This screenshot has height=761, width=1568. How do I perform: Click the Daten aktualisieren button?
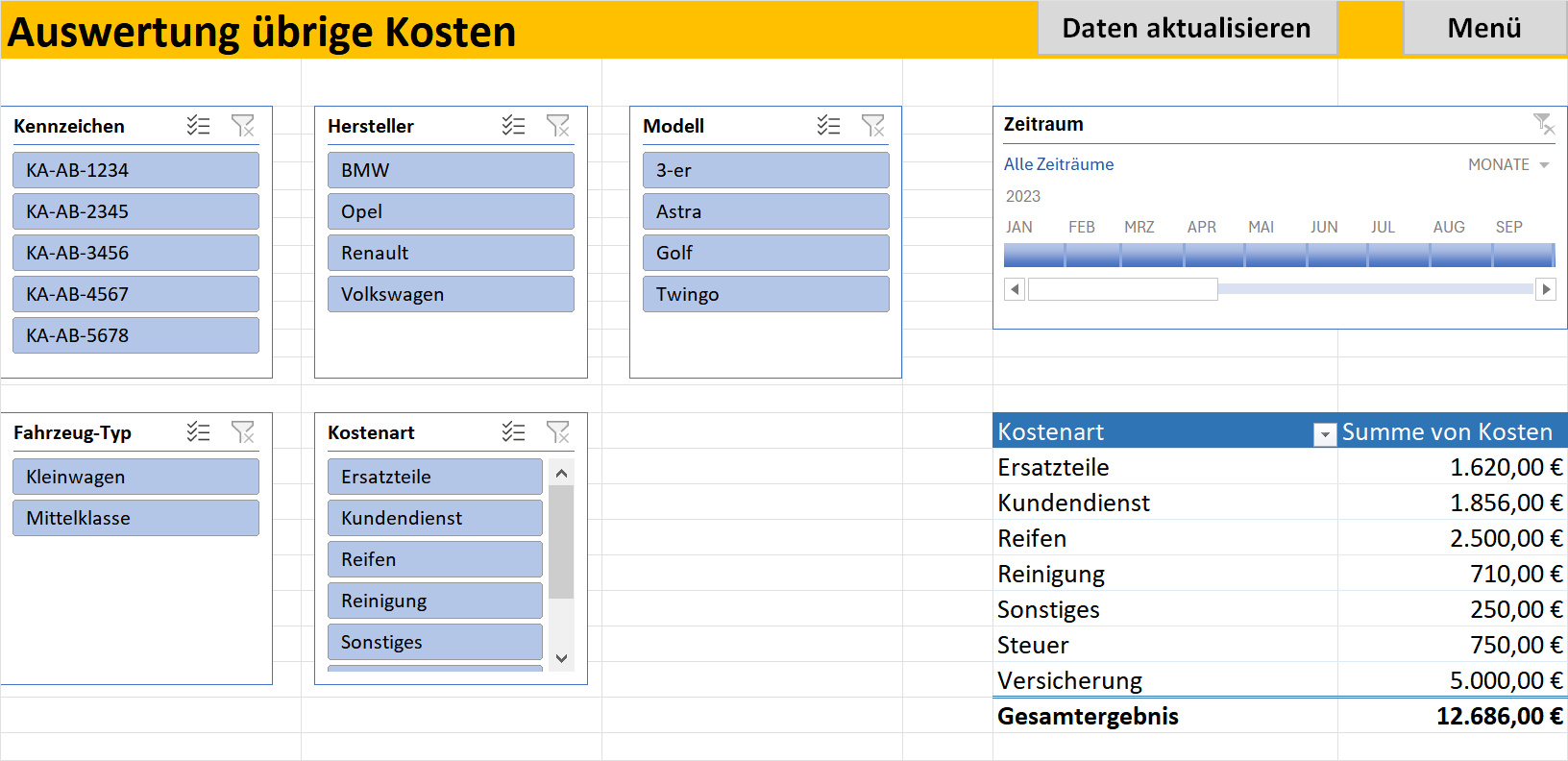[1187, 28]
